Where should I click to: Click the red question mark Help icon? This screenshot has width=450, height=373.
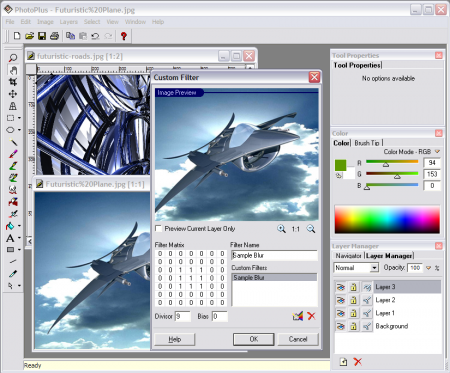pos(124,36)
